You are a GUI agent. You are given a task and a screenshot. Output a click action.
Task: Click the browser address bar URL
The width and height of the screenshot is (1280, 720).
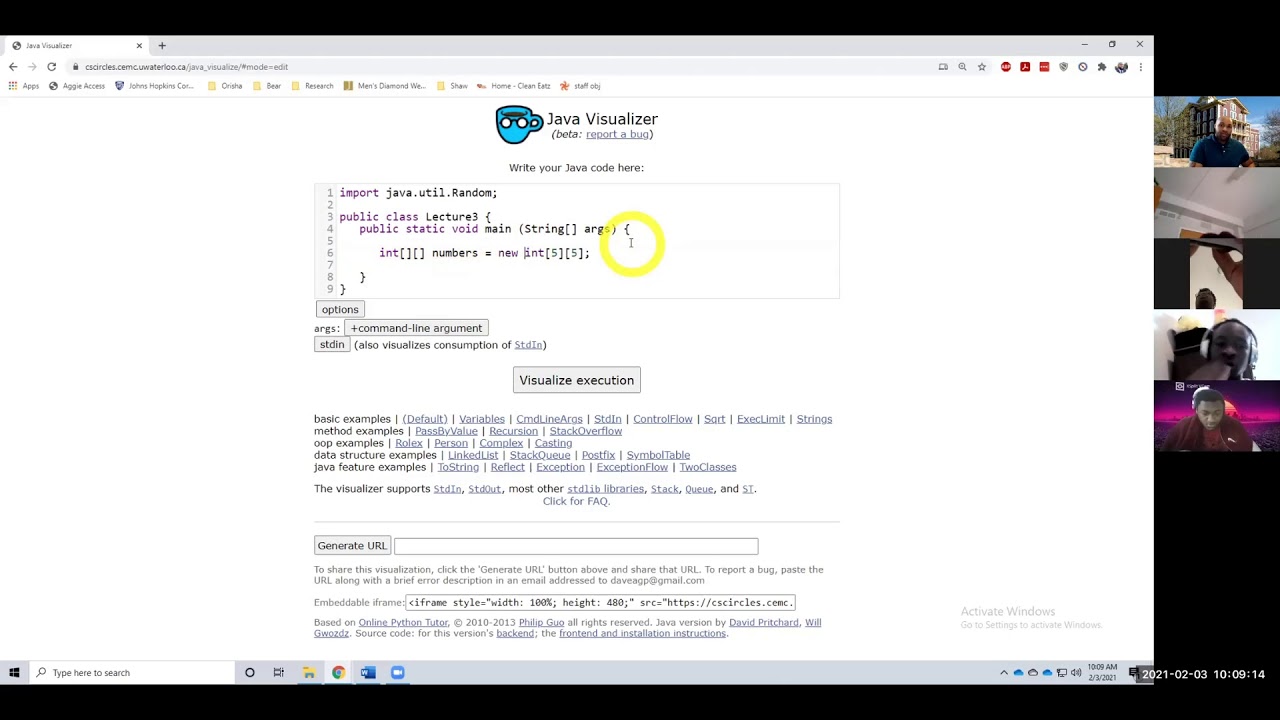tap(186, 67)
